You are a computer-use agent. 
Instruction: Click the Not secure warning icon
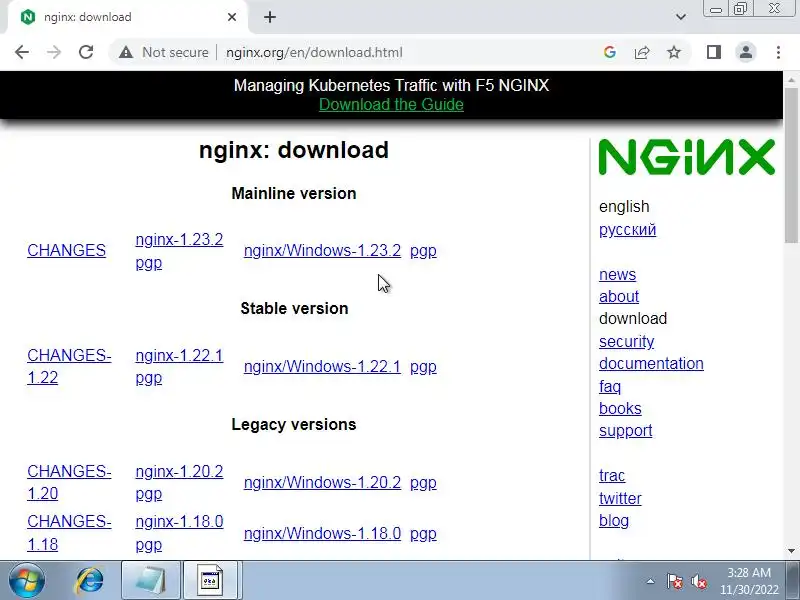coord(126,52)
